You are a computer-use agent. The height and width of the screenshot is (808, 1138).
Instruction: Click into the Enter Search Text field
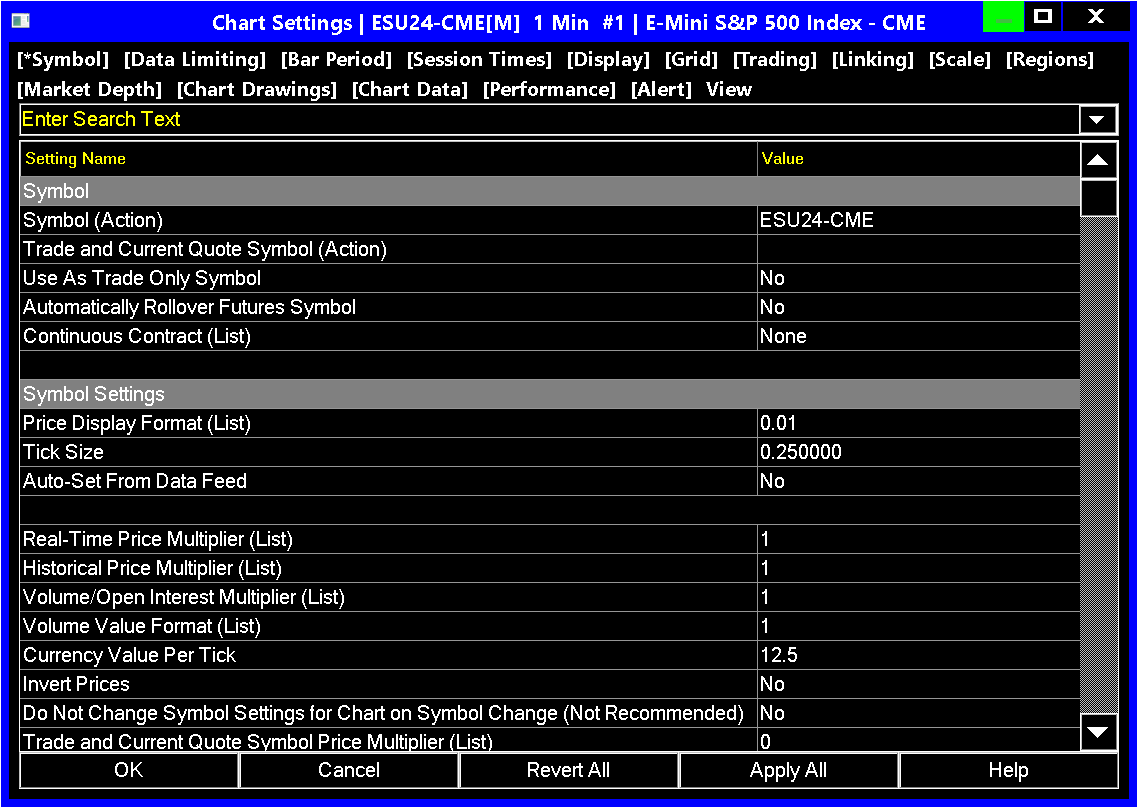pos(549,120)
